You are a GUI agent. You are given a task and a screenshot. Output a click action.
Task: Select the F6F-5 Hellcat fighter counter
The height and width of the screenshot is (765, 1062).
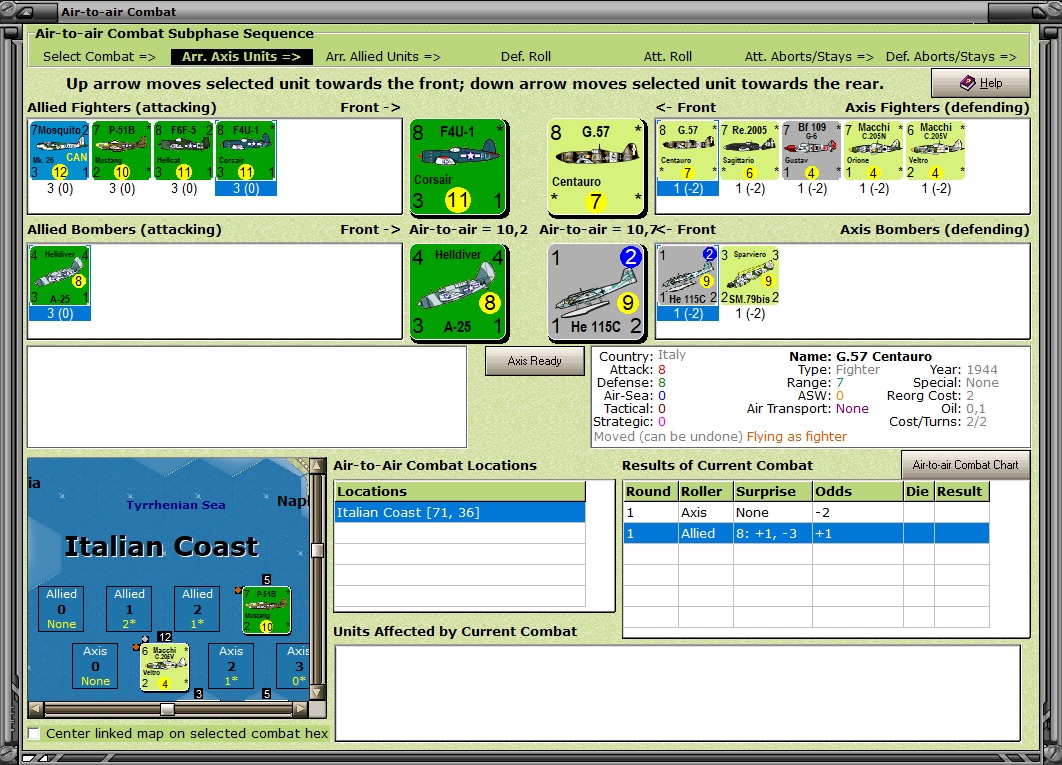184,150
